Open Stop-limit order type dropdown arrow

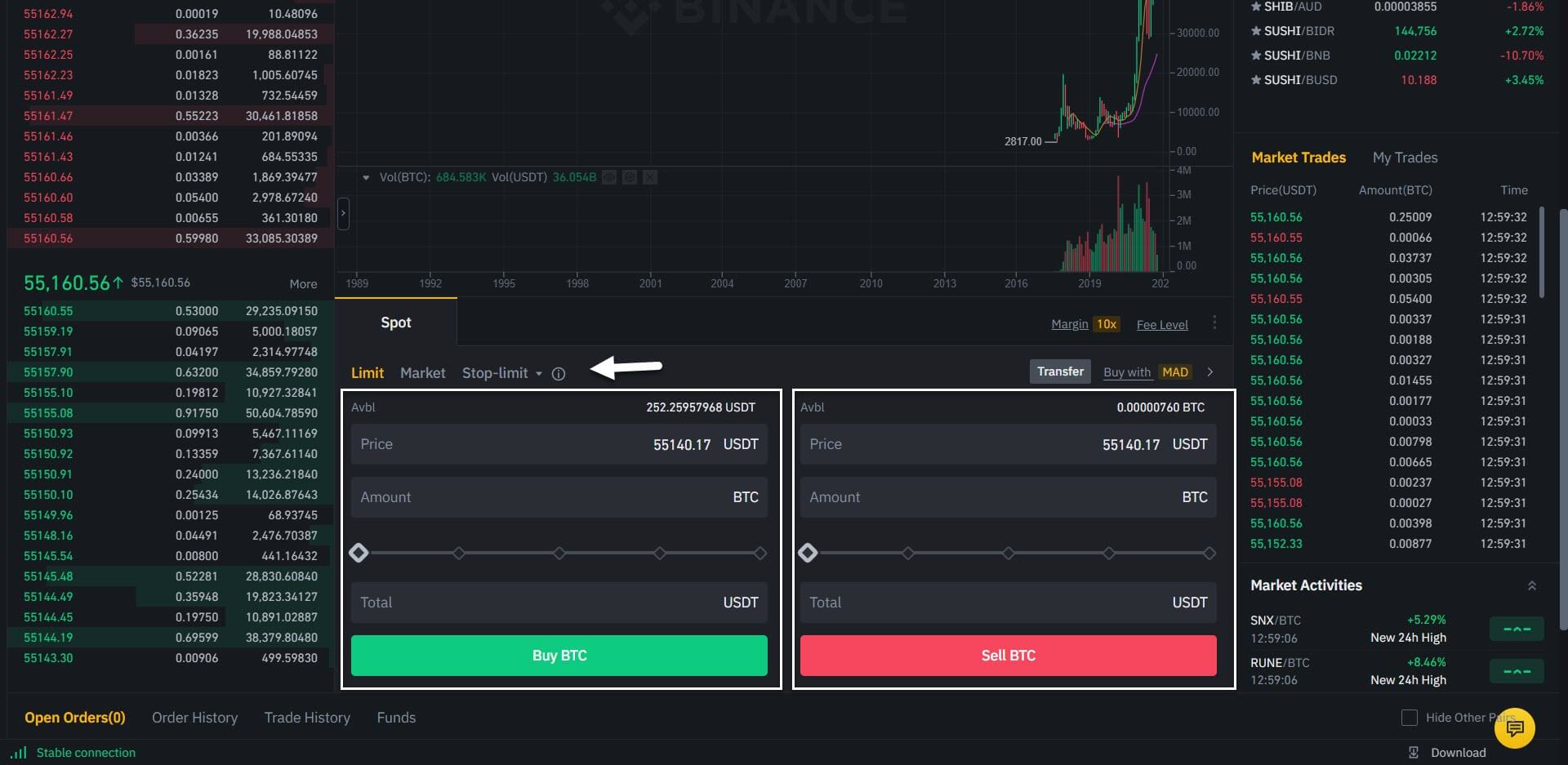539,374
